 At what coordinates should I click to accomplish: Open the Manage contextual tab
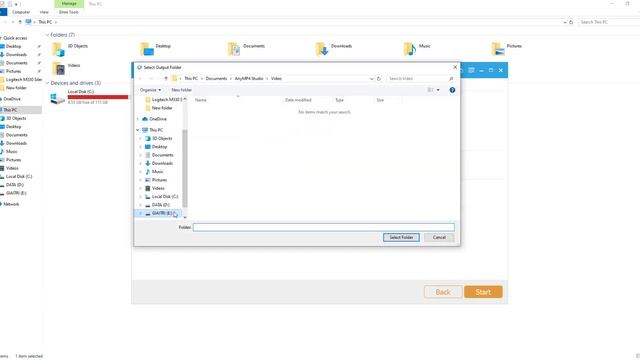pos(69,4)
